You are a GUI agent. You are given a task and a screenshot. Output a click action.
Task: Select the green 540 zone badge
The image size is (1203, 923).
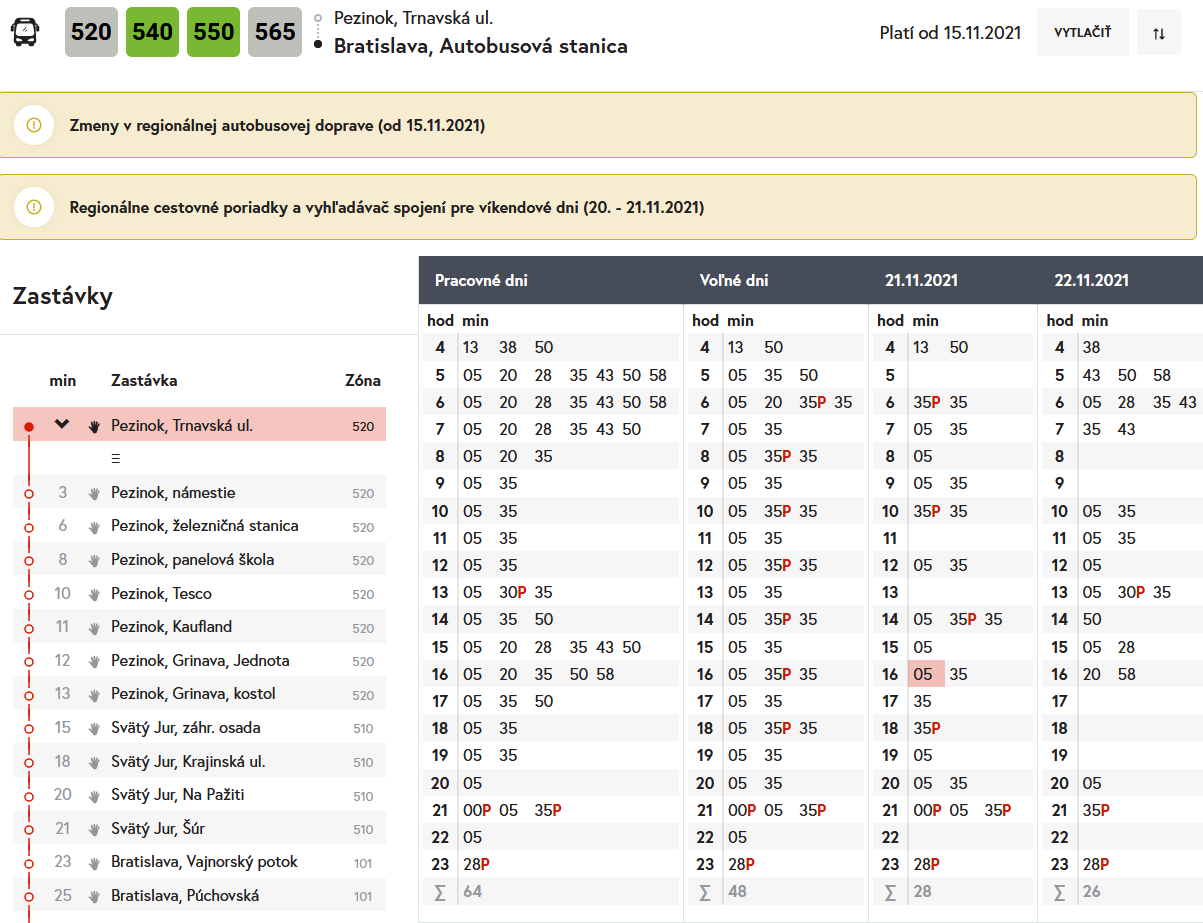coord(153,32)
